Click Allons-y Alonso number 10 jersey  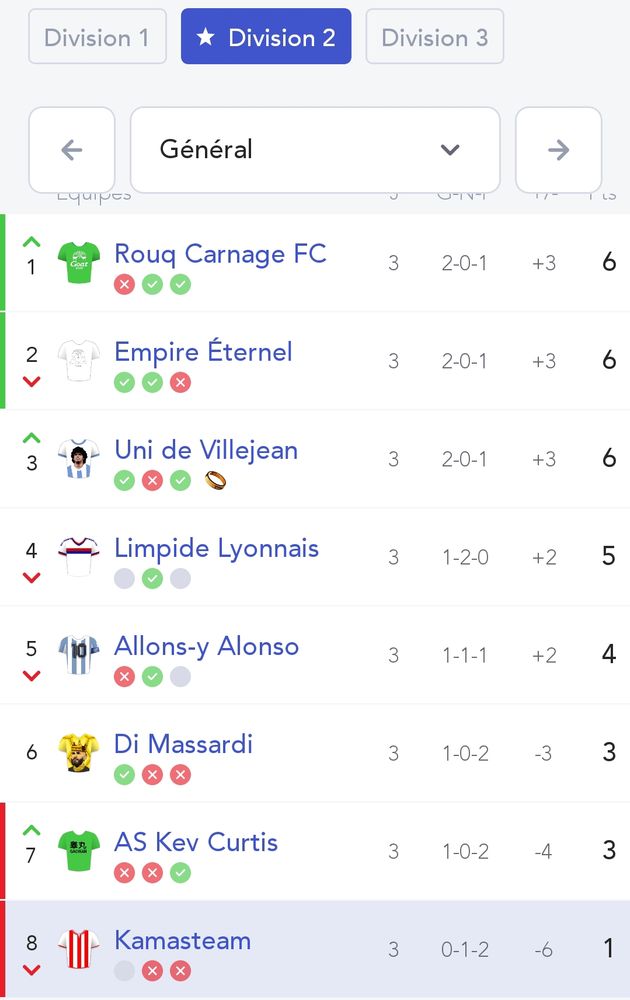(78, 655)
